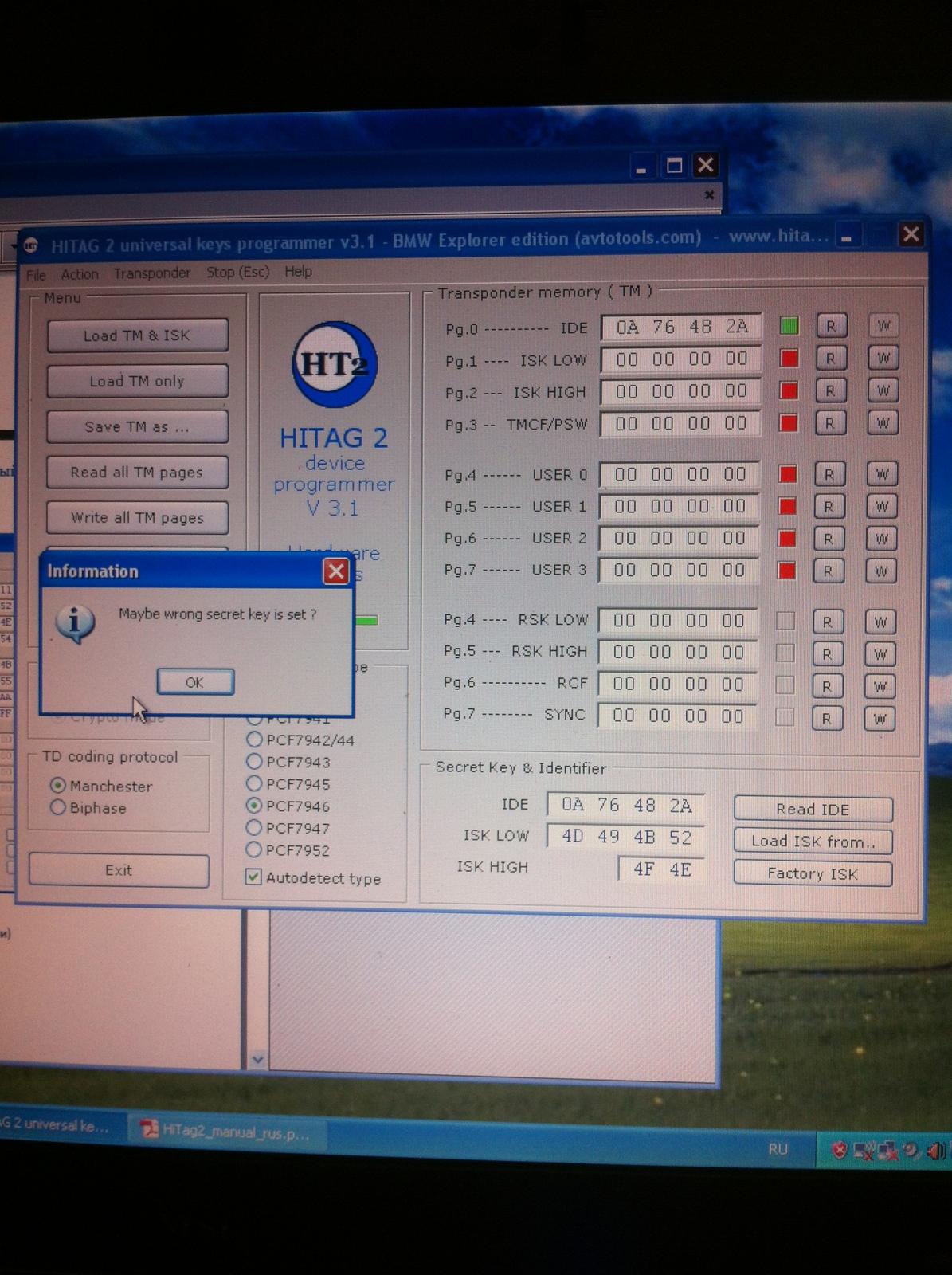Screen dimensions: 952x1275
Task: Click the Factory ISK button
Action: [813, 873]
